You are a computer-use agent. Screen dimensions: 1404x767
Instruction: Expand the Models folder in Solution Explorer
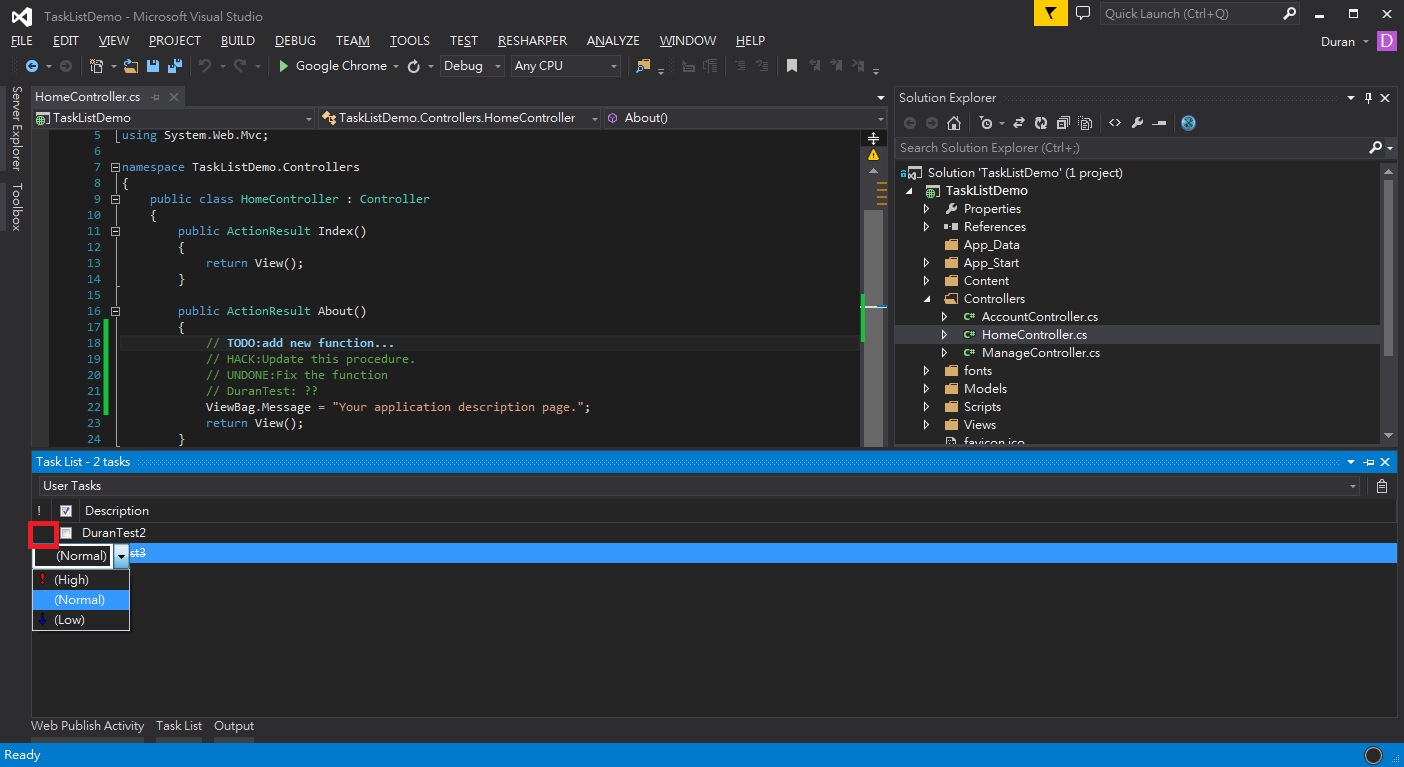tap(927, 389)
